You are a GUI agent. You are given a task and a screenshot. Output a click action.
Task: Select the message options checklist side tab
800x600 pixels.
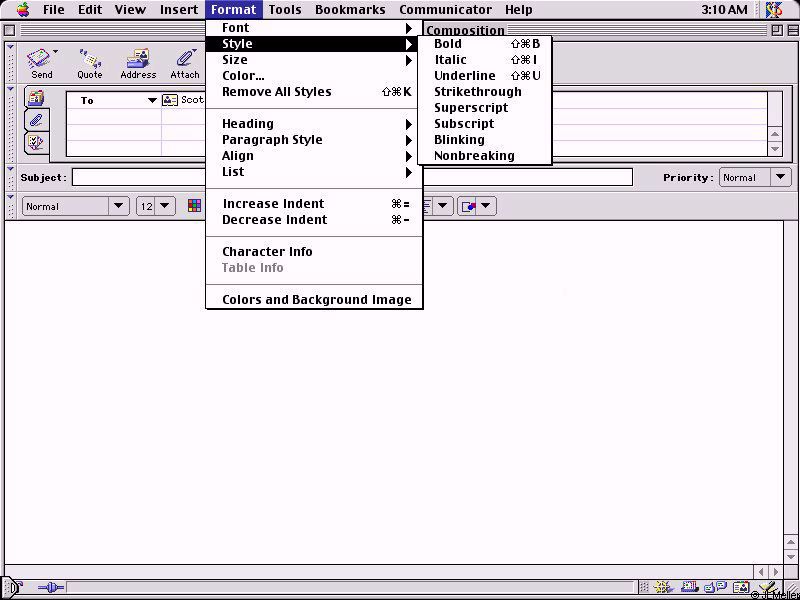click(36, 142)
